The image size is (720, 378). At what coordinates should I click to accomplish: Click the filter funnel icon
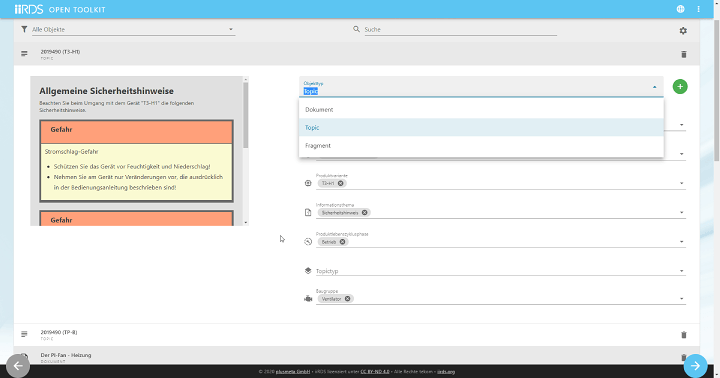click(x=24, y=29)
